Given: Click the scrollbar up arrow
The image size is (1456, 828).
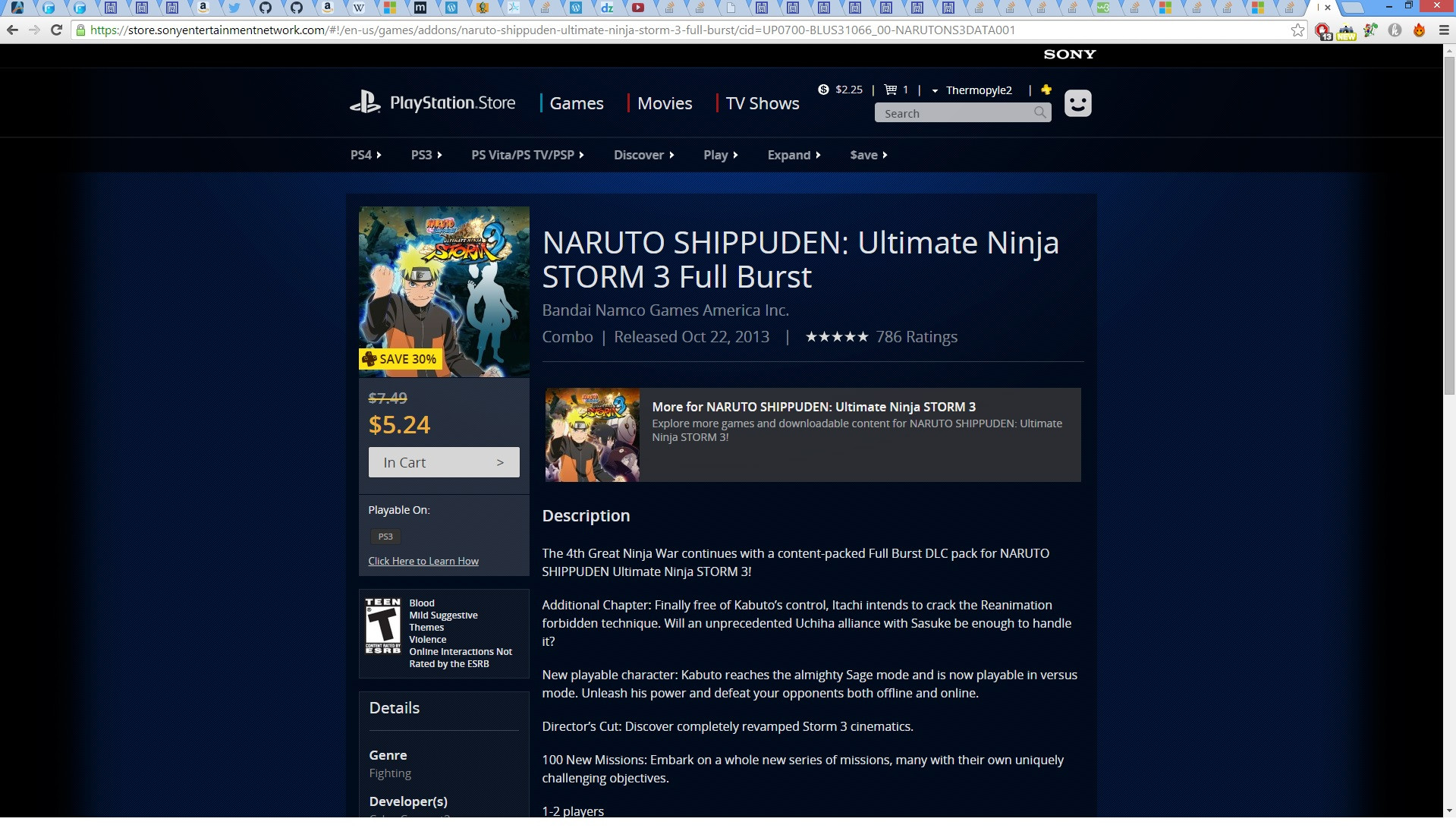Looking at the screenshot, I should (1449, 50).
